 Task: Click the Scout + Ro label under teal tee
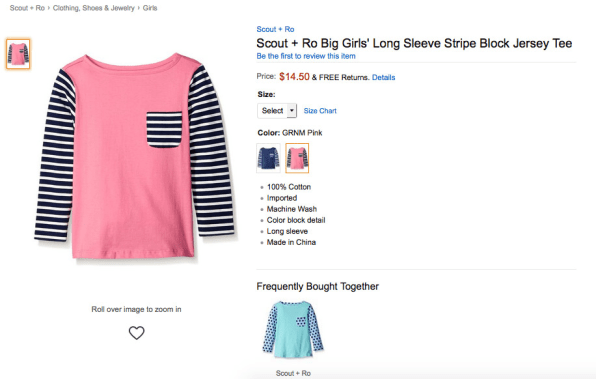(x=293, y=373)
